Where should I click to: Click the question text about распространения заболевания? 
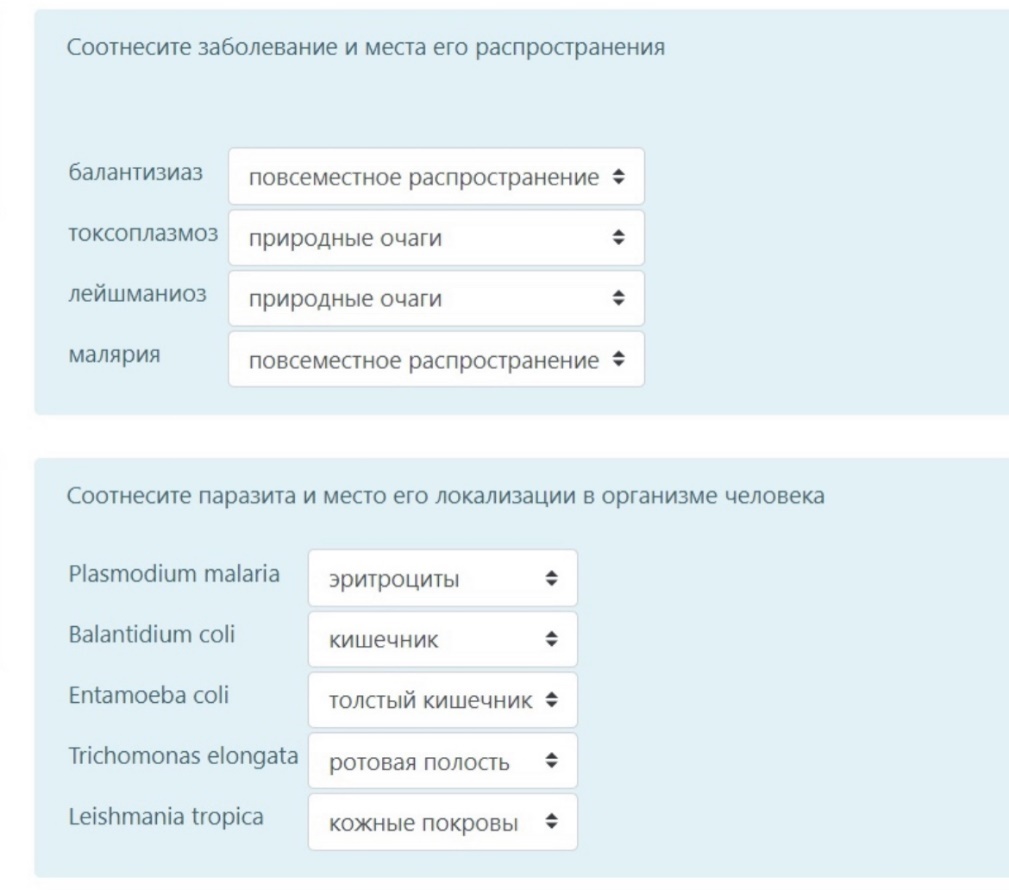366,47
